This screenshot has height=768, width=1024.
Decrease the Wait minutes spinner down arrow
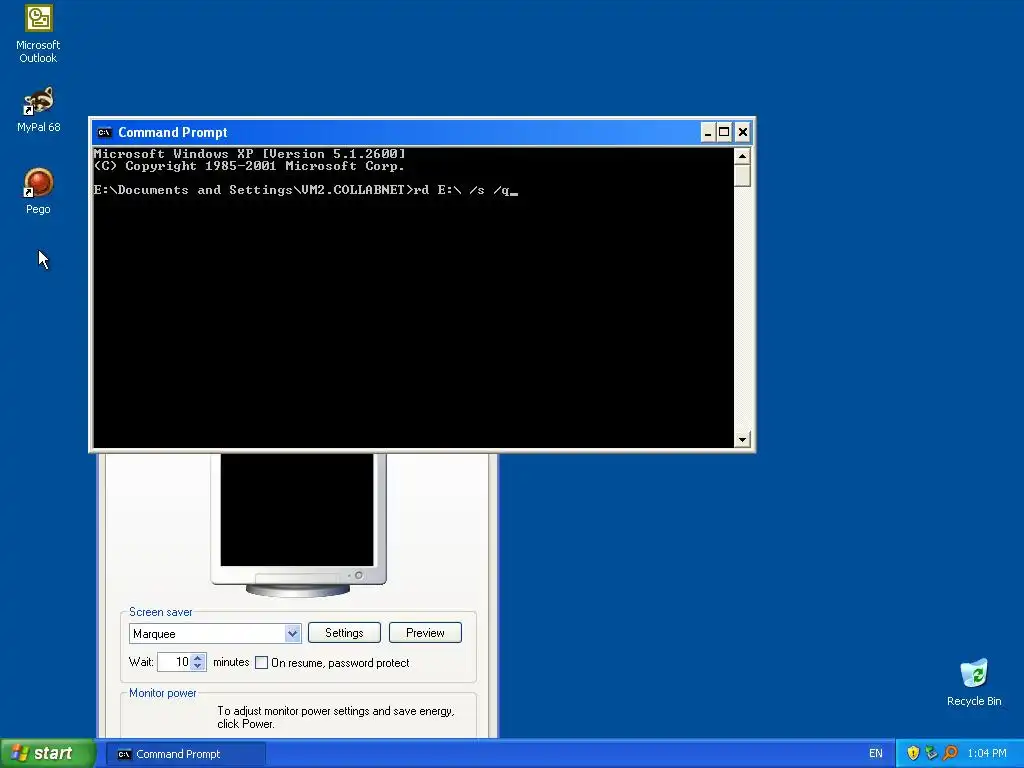[198, 667]
